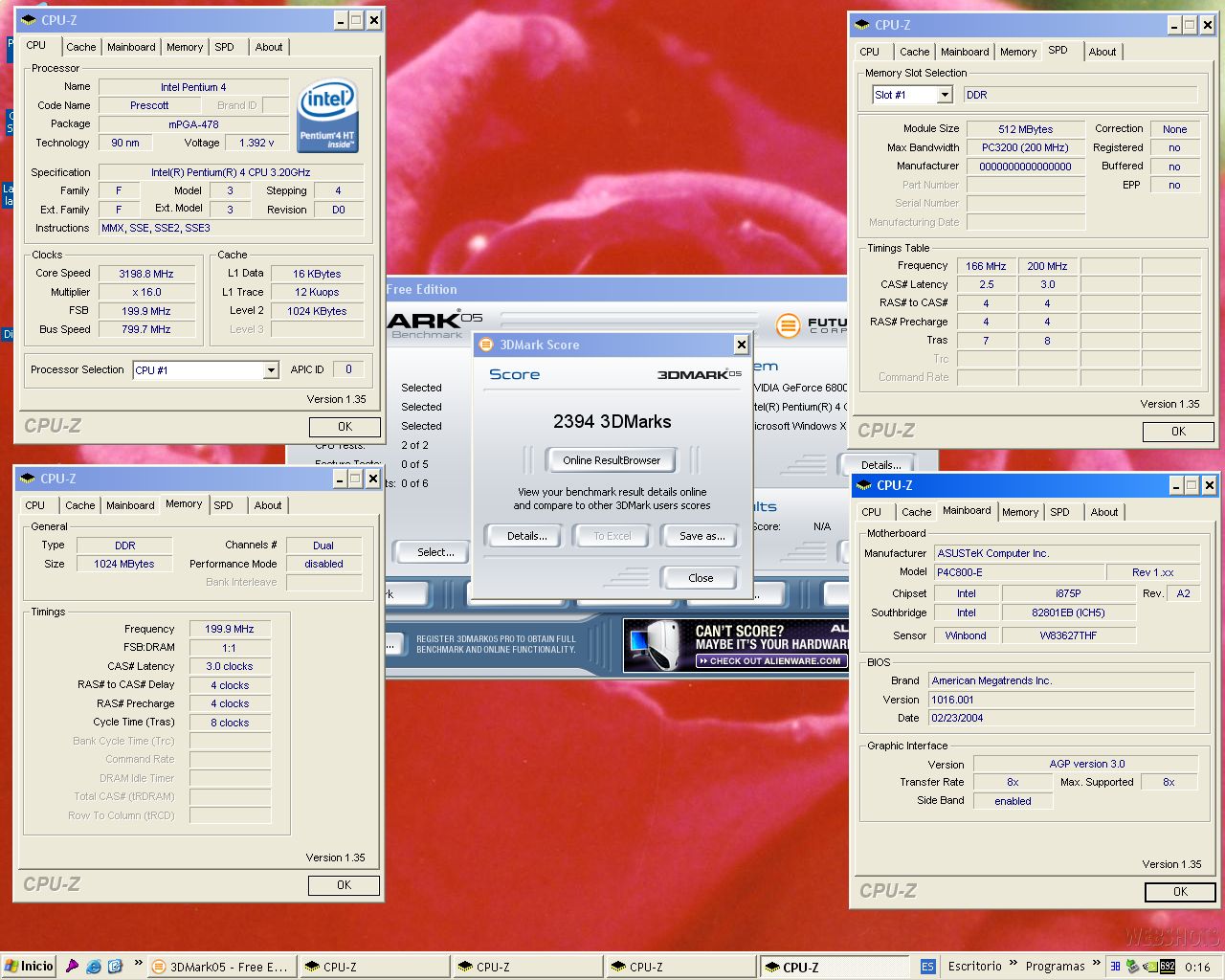Image resolution: width=1225 pixels, height=980 pixels.
Task: Open Internet Explorer from Quick Launch
Action: pos(94,967)
